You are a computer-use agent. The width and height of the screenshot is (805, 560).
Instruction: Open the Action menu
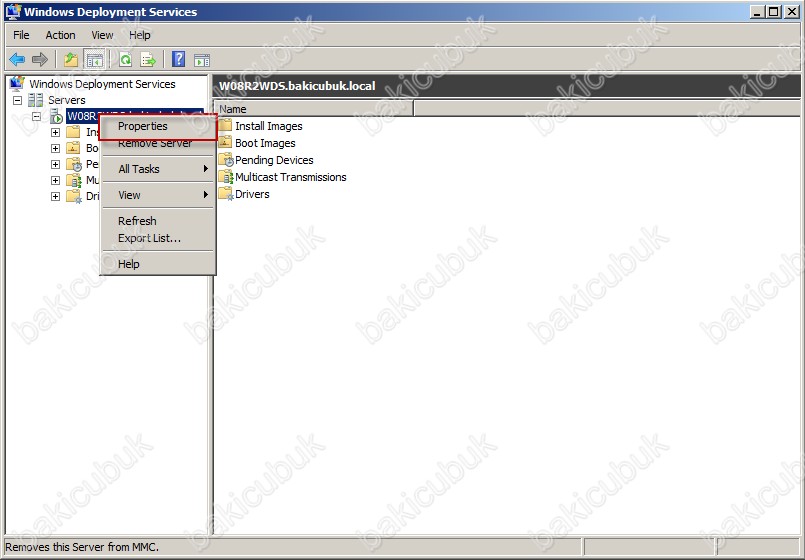tap(60, 35)
